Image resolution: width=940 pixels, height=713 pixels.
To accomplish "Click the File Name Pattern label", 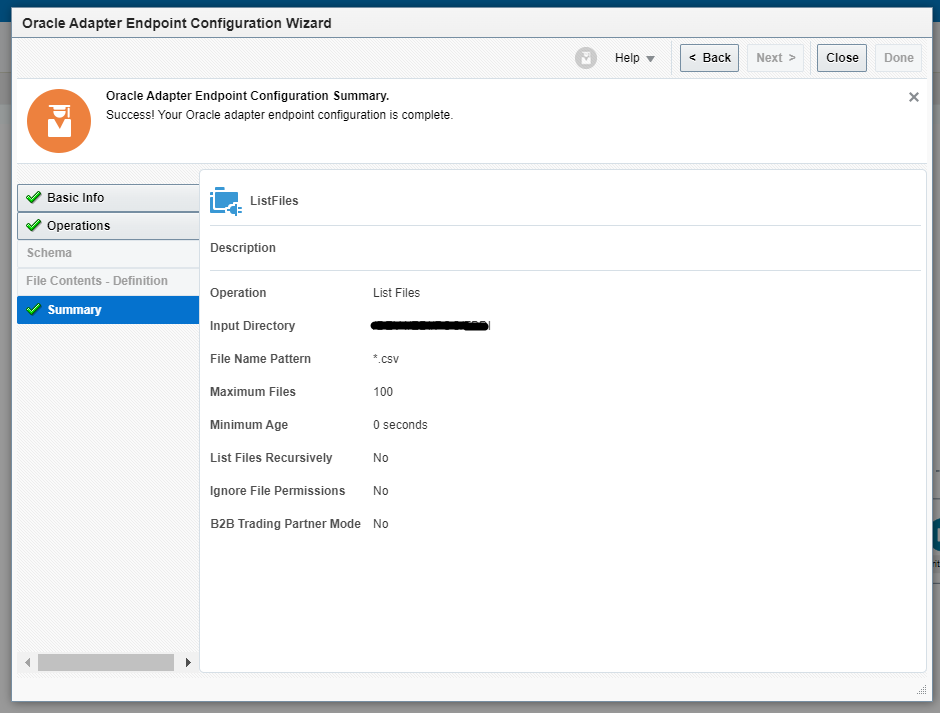I will [x=260, y=359].
